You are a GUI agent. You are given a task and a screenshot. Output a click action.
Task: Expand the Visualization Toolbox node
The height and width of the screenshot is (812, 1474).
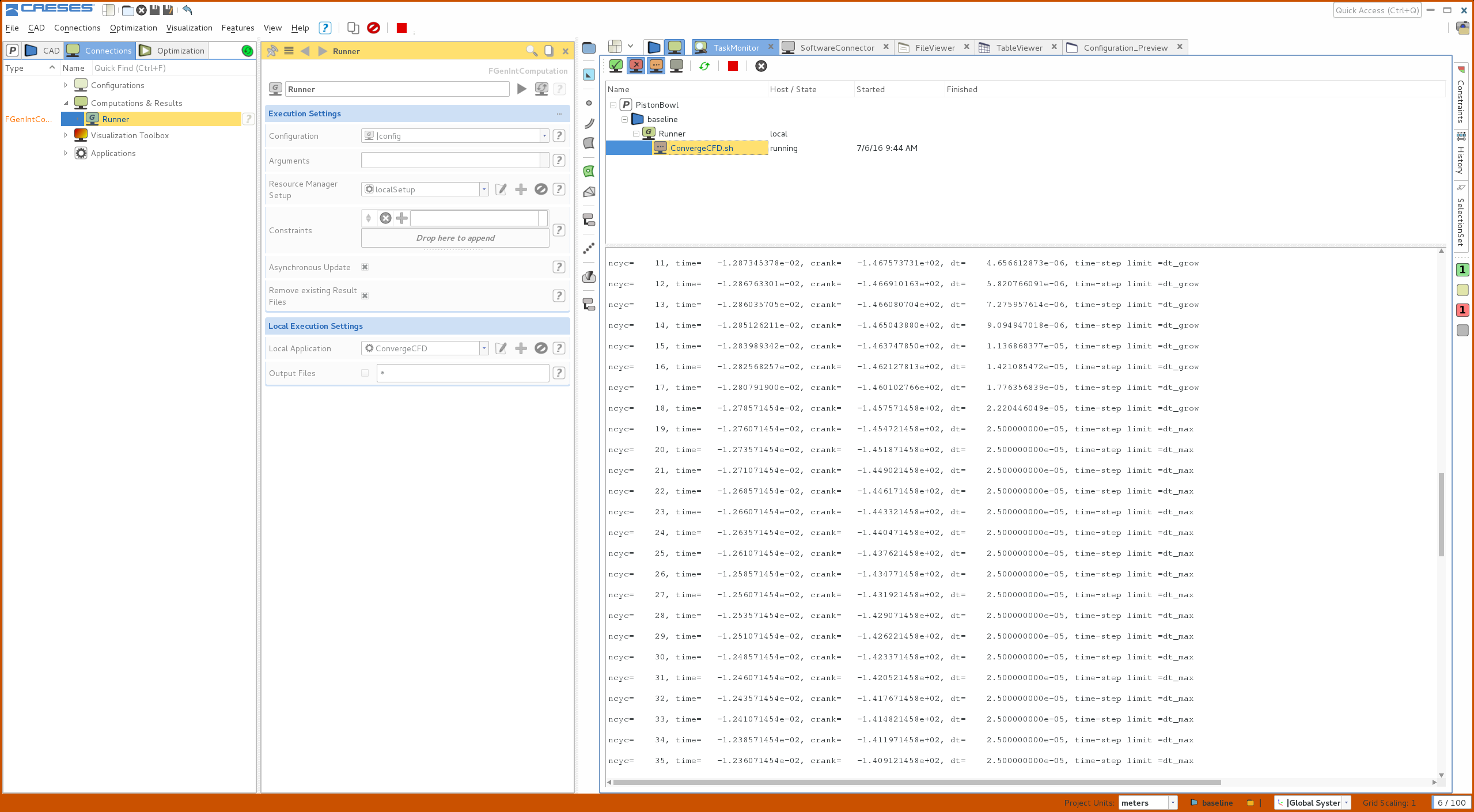click(x=66, y=135)
